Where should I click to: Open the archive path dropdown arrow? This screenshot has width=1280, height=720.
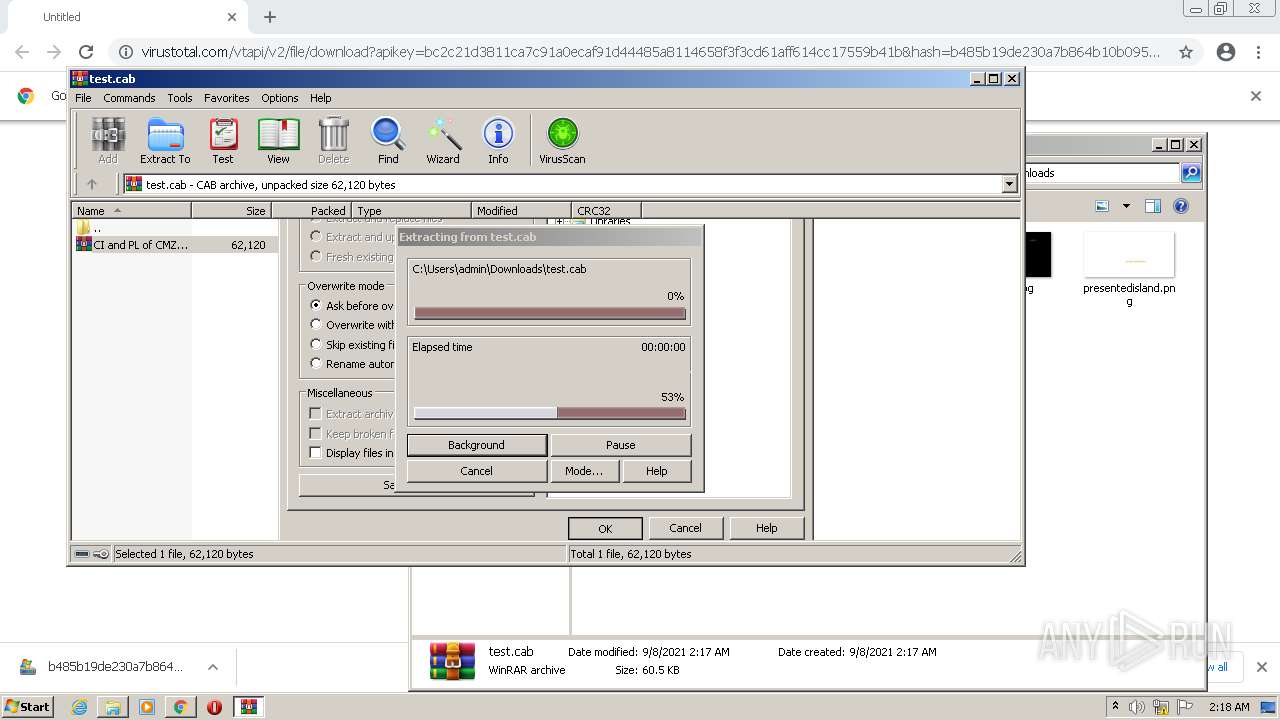pos(1009,184)
